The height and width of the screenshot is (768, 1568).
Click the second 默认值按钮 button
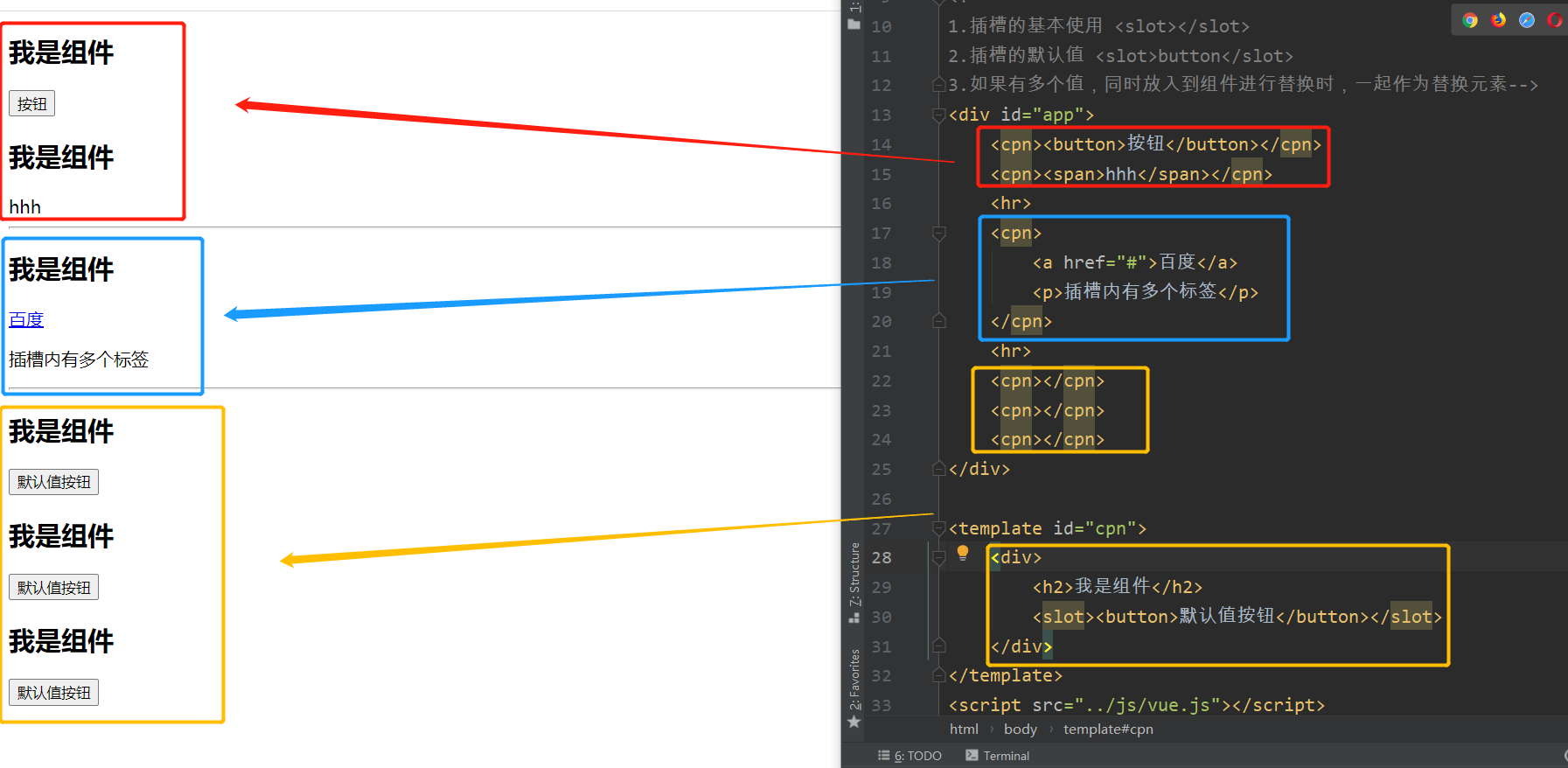[x=53, y=587]
